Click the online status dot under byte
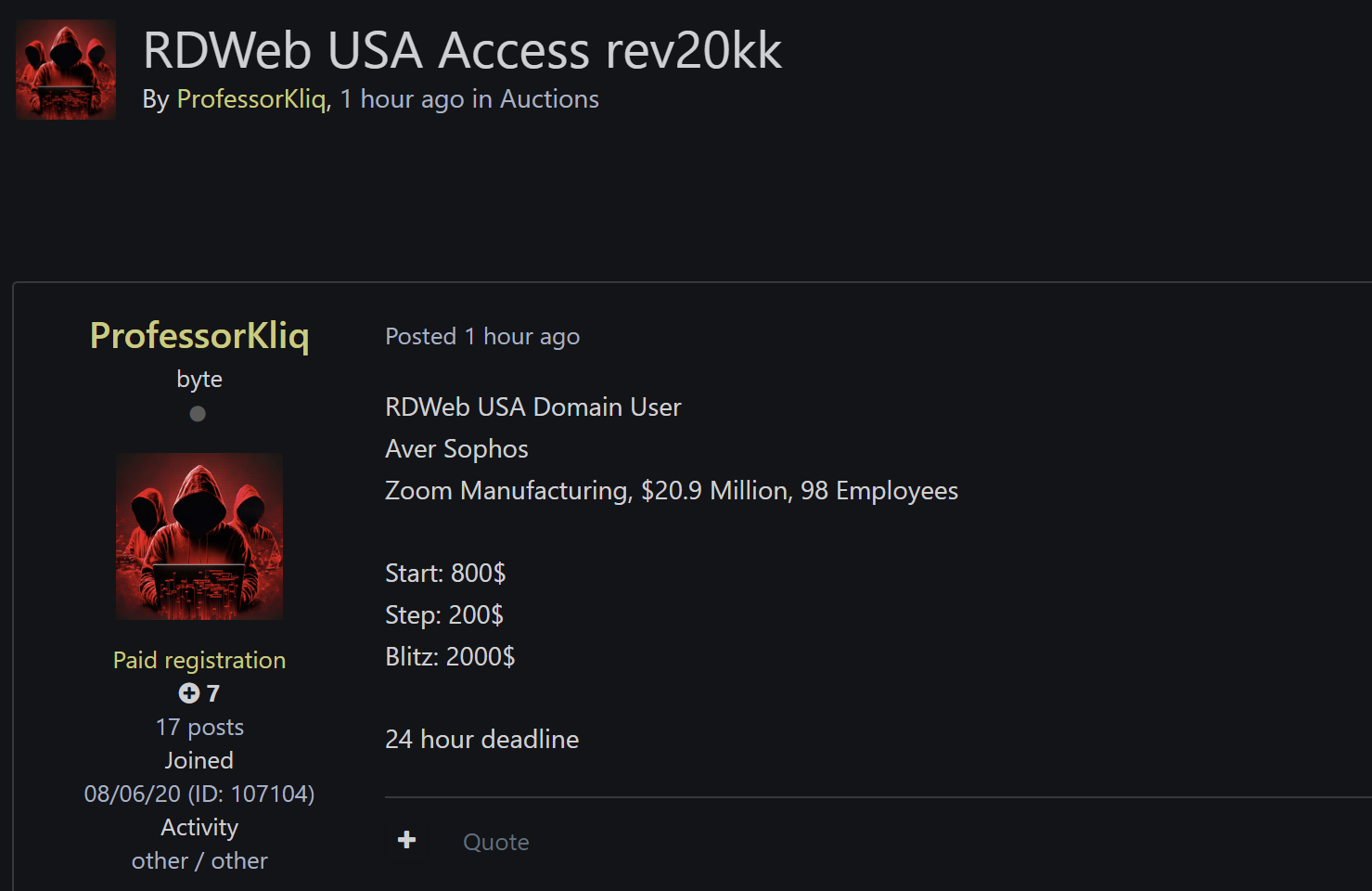1372x891 pixels. tap(198, 413)
